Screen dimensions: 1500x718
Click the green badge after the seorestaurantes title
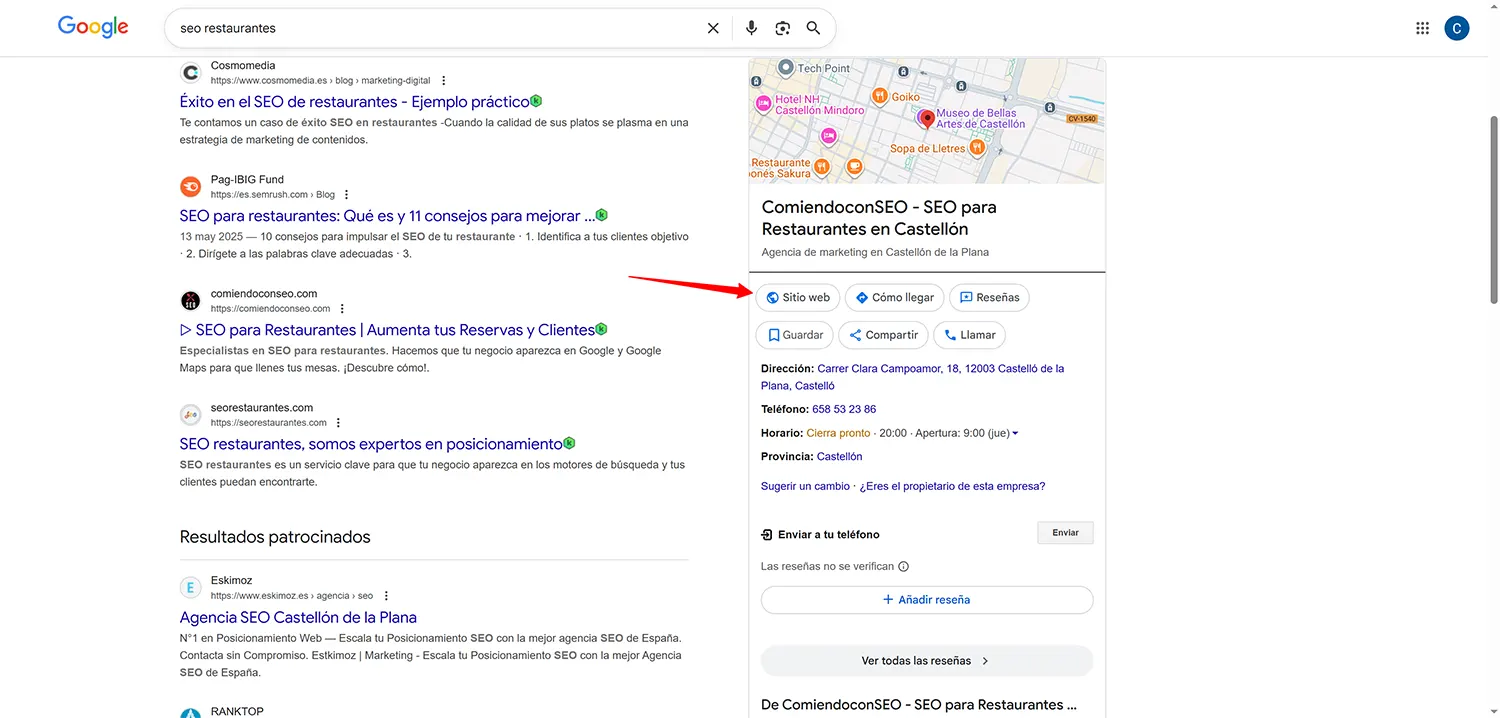point(570,443)
